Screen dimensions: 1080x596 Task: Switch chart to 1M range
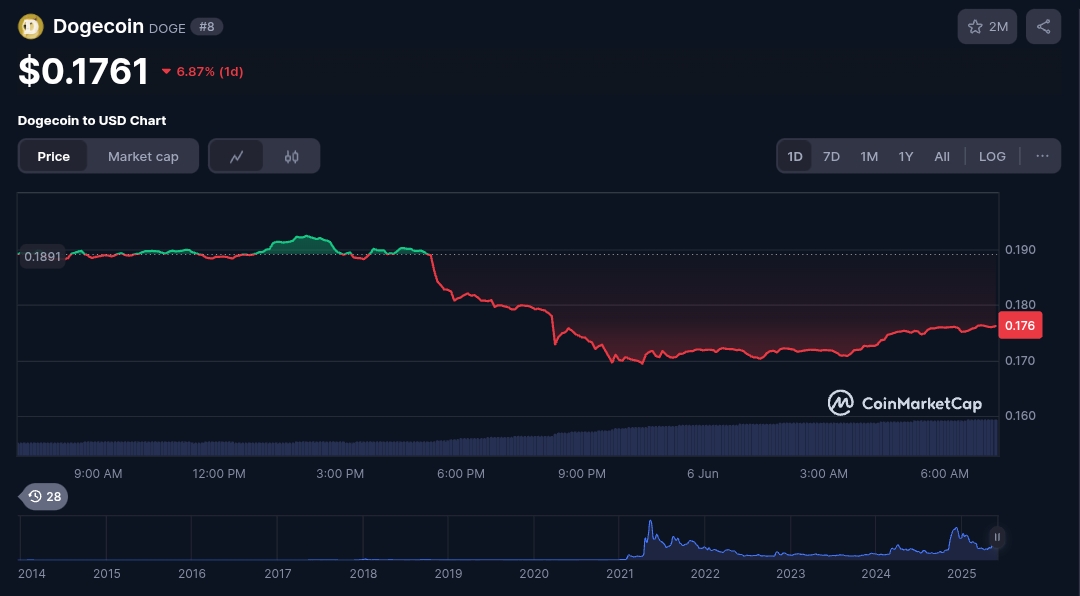point(869,156)
